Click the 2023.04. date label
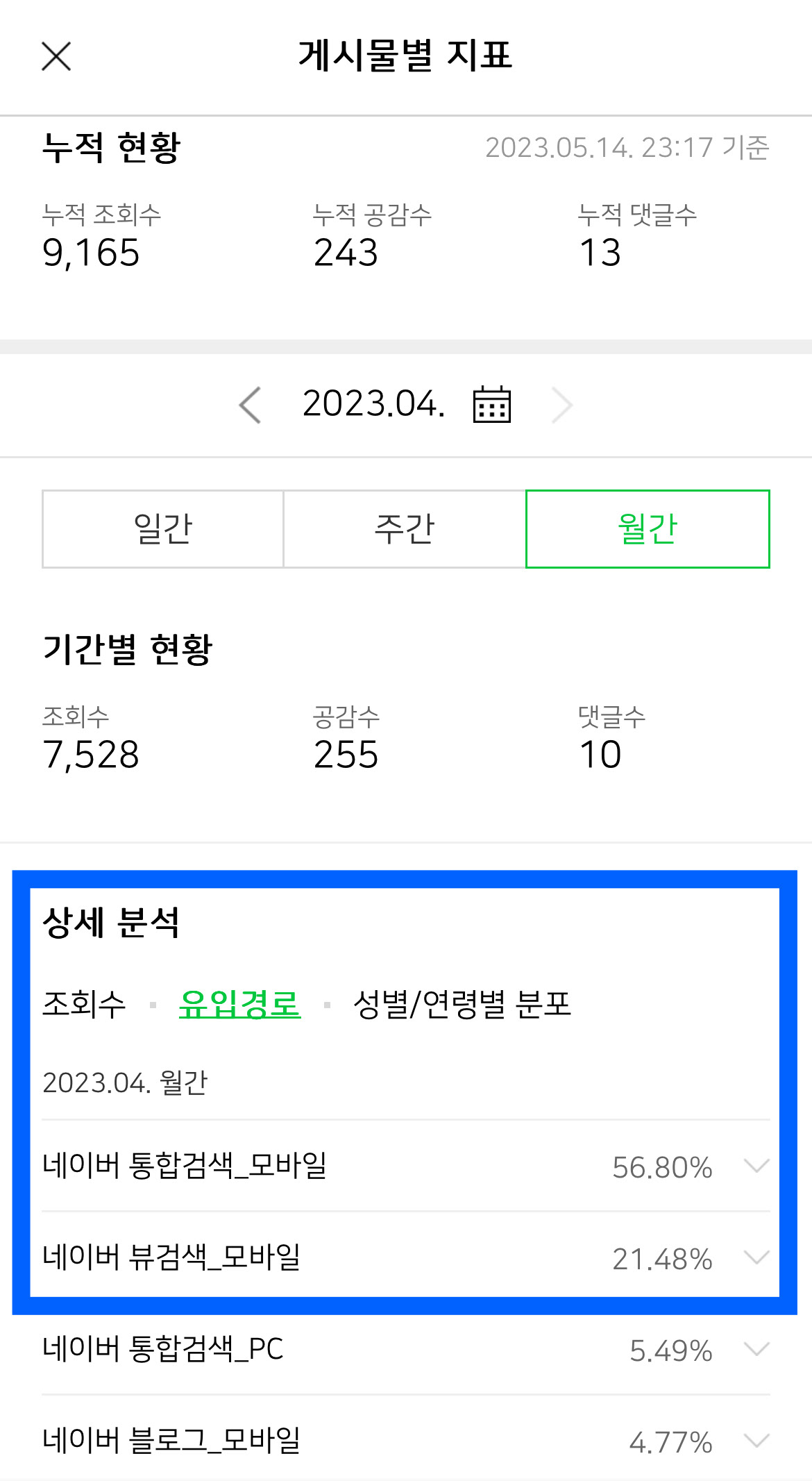Viewport: 812px width, 1481px height. 373,404
